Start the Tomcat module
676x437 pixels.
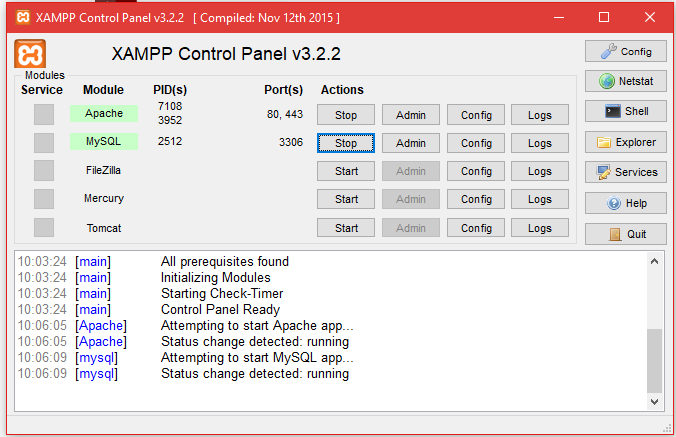pyautogui.click(x=346, y=228)
